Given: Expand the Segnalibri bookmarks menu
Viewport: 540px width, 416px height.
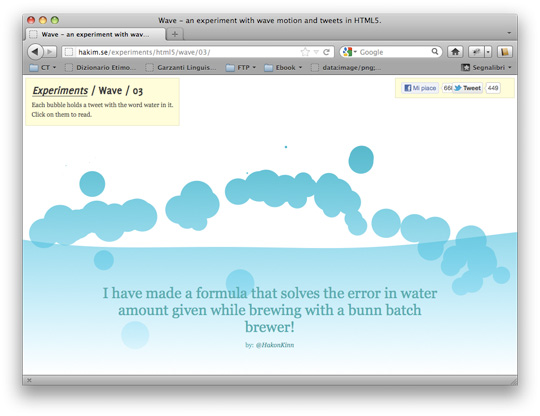Looking at the screenshot, I should coord(486,67).
